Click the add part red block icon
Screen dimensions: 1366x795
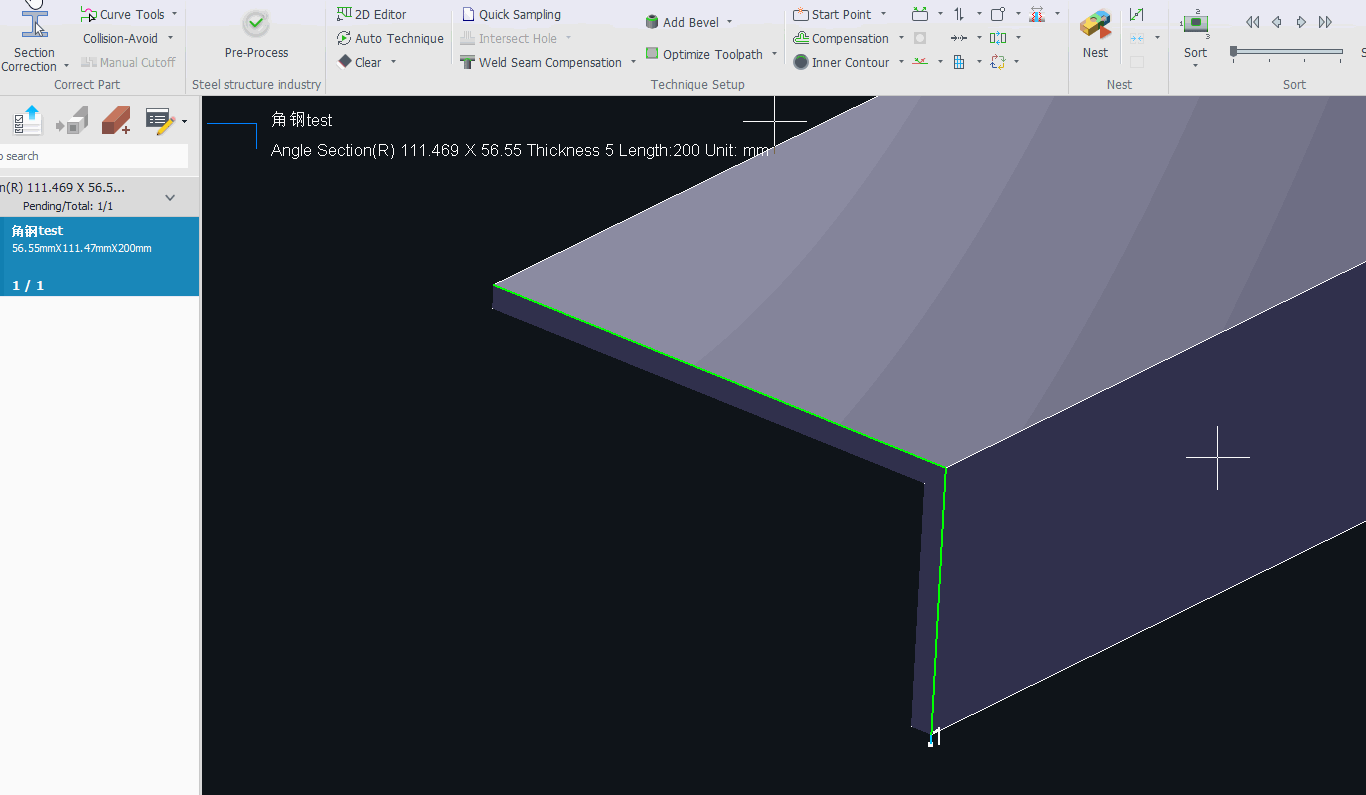click(116, 122)
